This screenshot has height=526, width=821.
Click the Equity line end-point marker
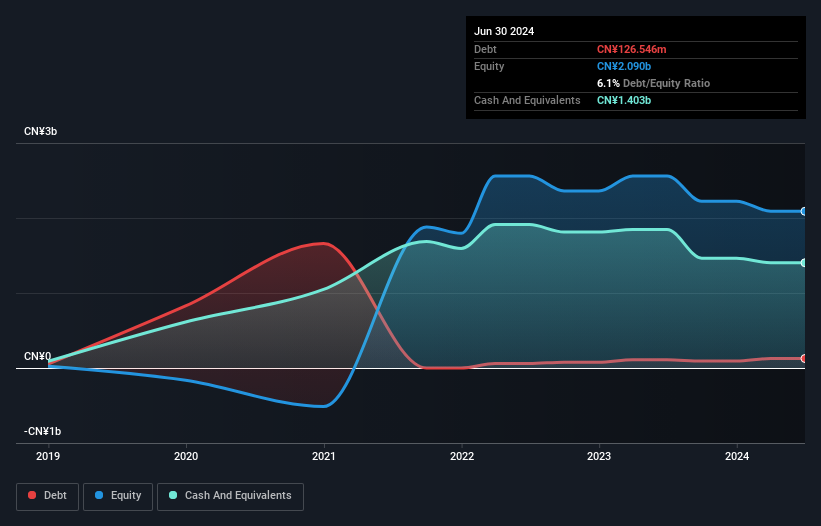click(804, 211)
